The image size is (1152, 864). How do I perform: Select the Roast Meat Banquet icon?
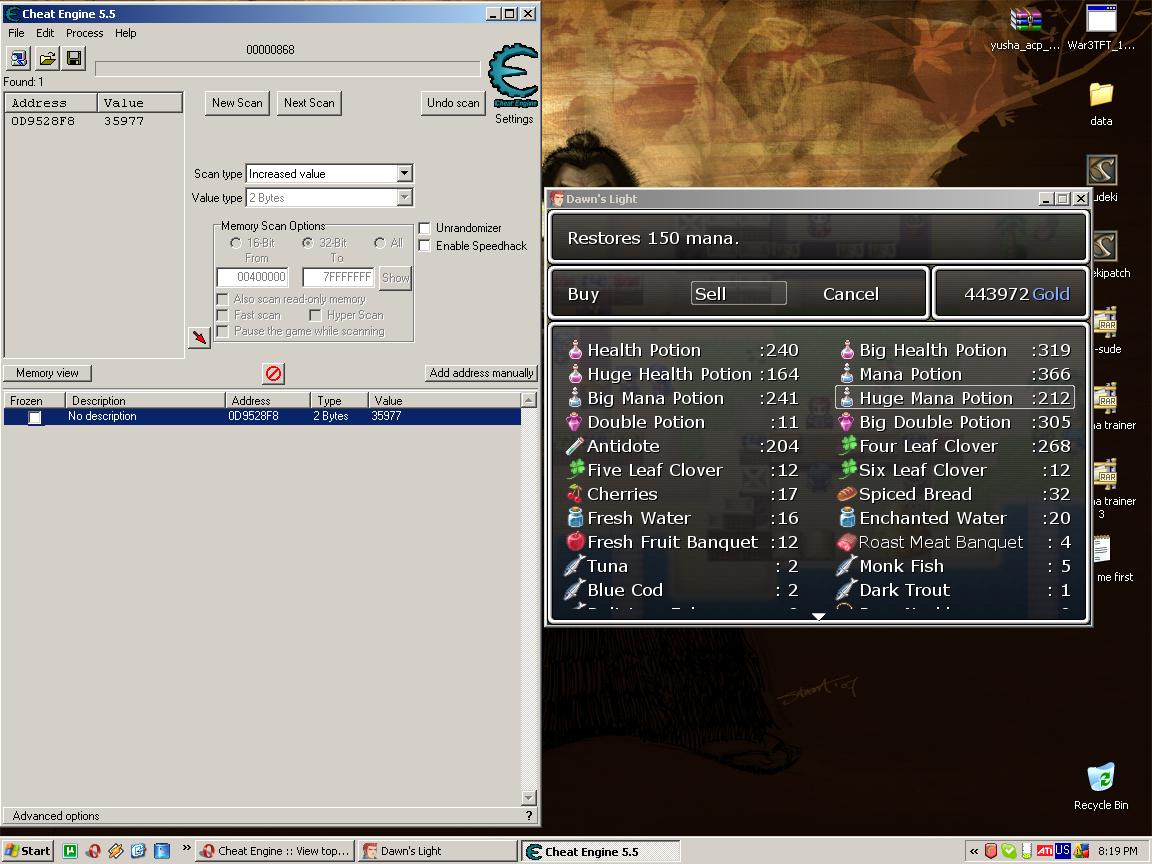pos(846,542)
